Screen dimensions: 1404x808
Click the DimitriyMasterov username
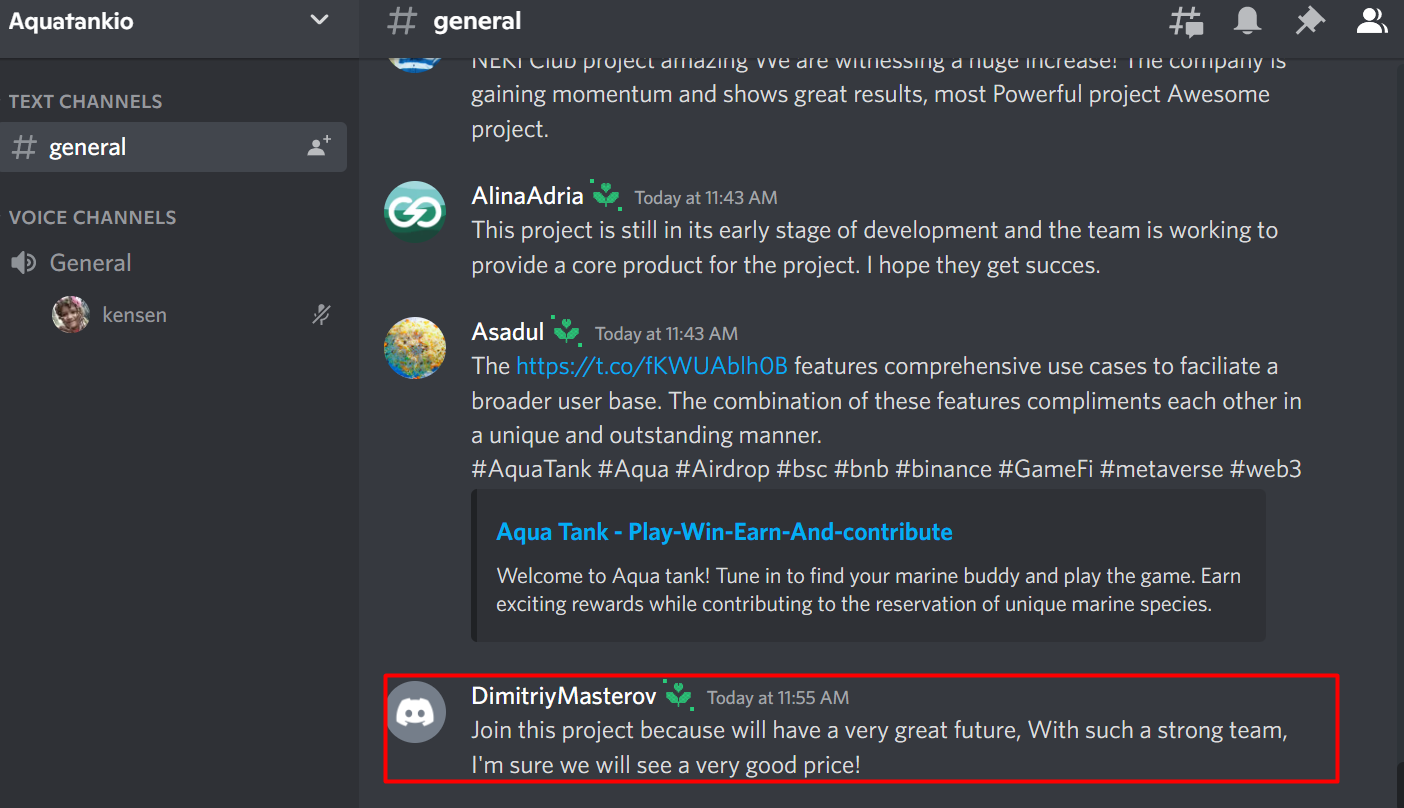click(x=564, y=697)
